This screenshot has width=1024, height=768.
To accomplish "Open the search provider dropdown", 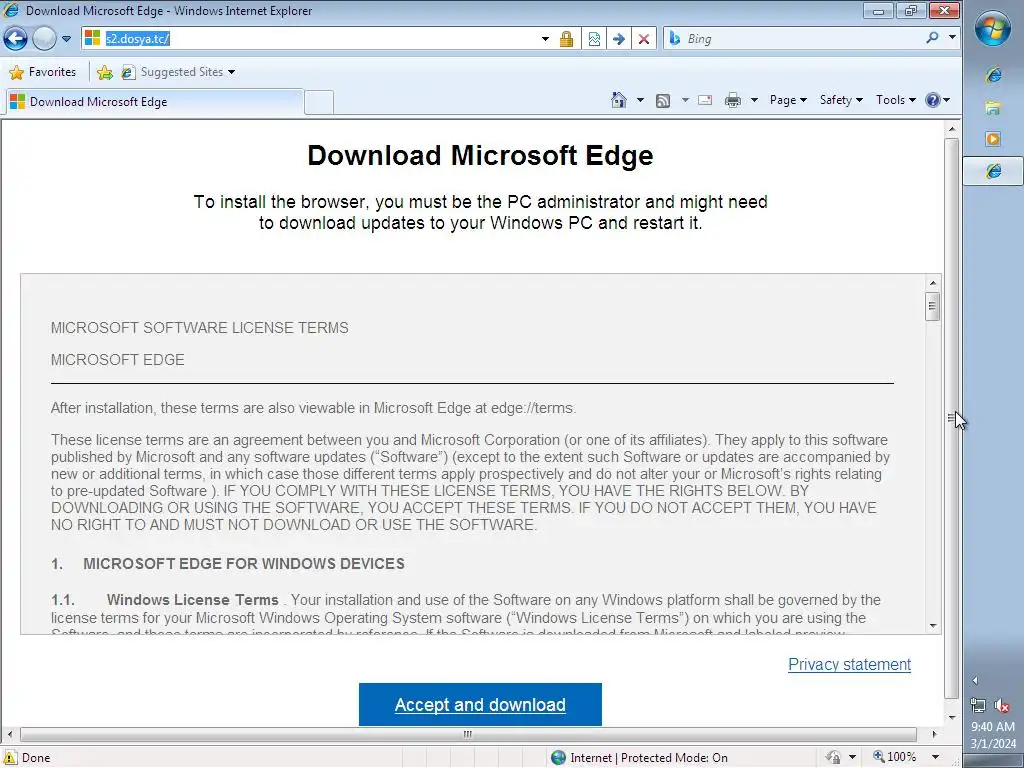I will [x=952, y=37].
